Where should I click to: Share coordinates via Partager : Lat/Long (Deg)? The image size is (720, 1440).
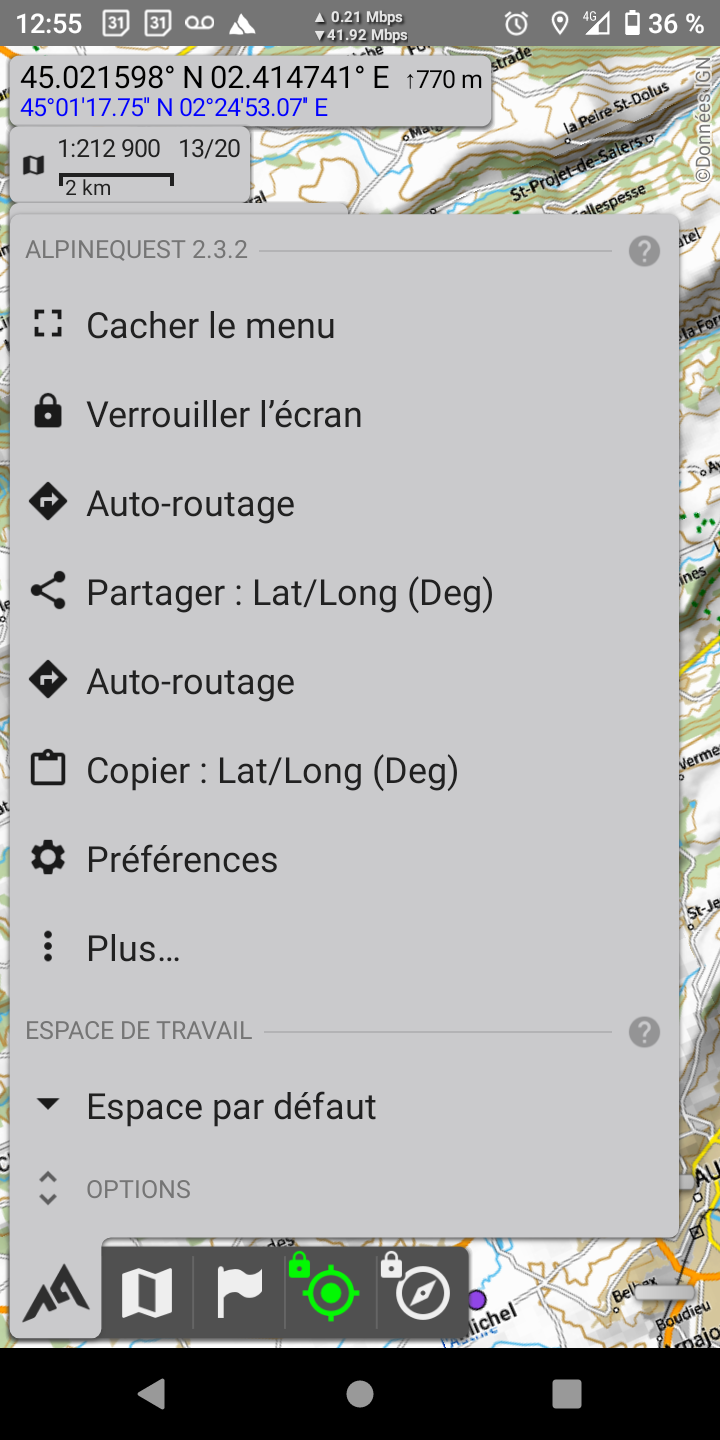pyautogui.click(x=290, y=592)
